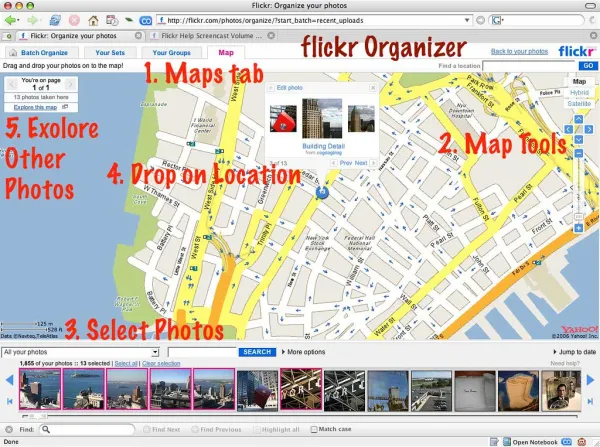Image resolution: width=600 pixels, height=447 pixels.
Task: Expand More options disclosure triangle
Action: point(283,352)
